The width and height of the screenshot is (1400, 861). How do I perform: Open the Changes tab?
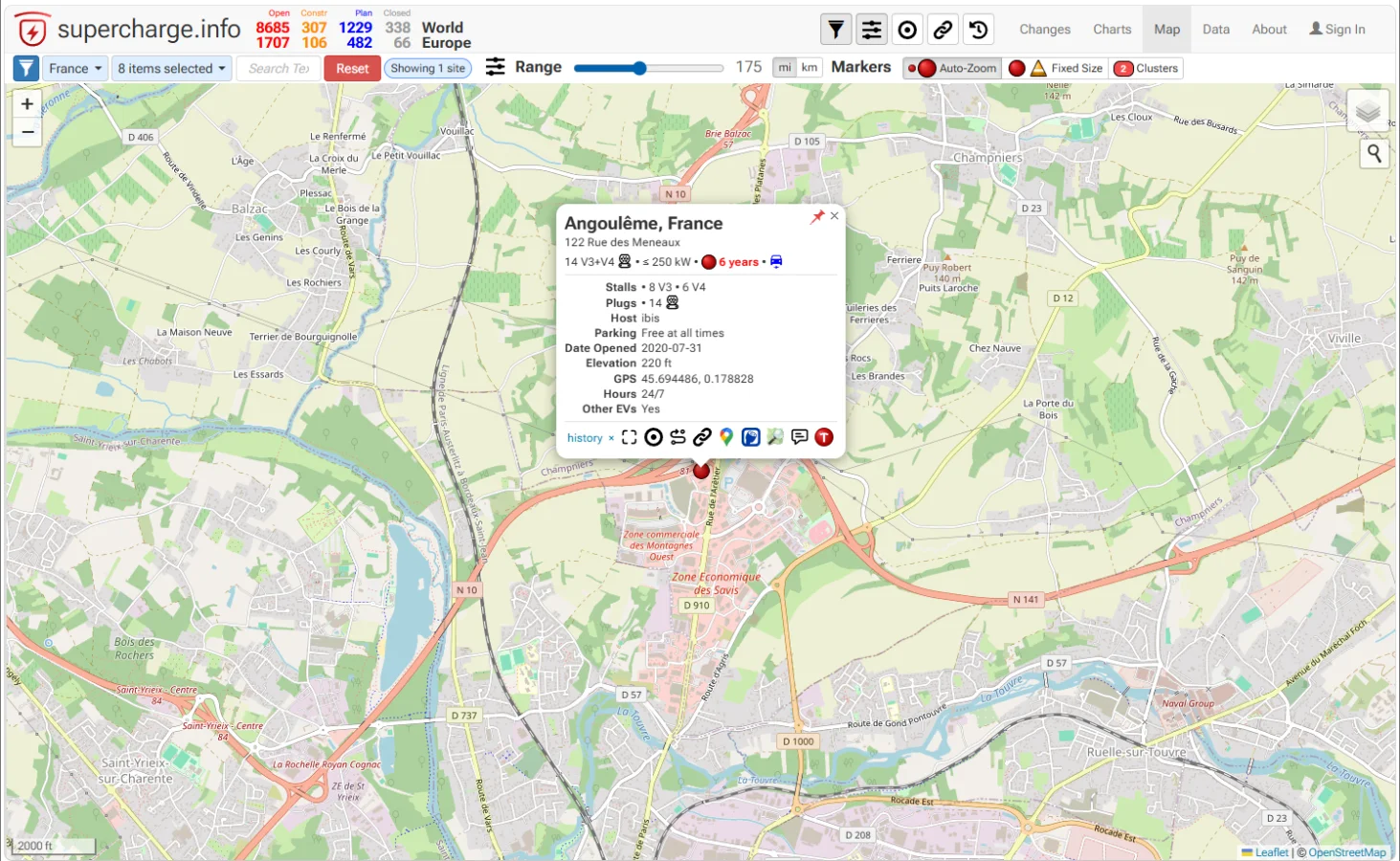(1045, 29)
